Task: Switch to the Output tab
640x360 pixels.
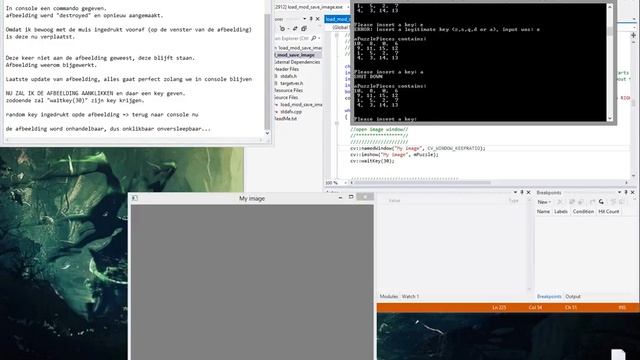Action: click(573, 296)
